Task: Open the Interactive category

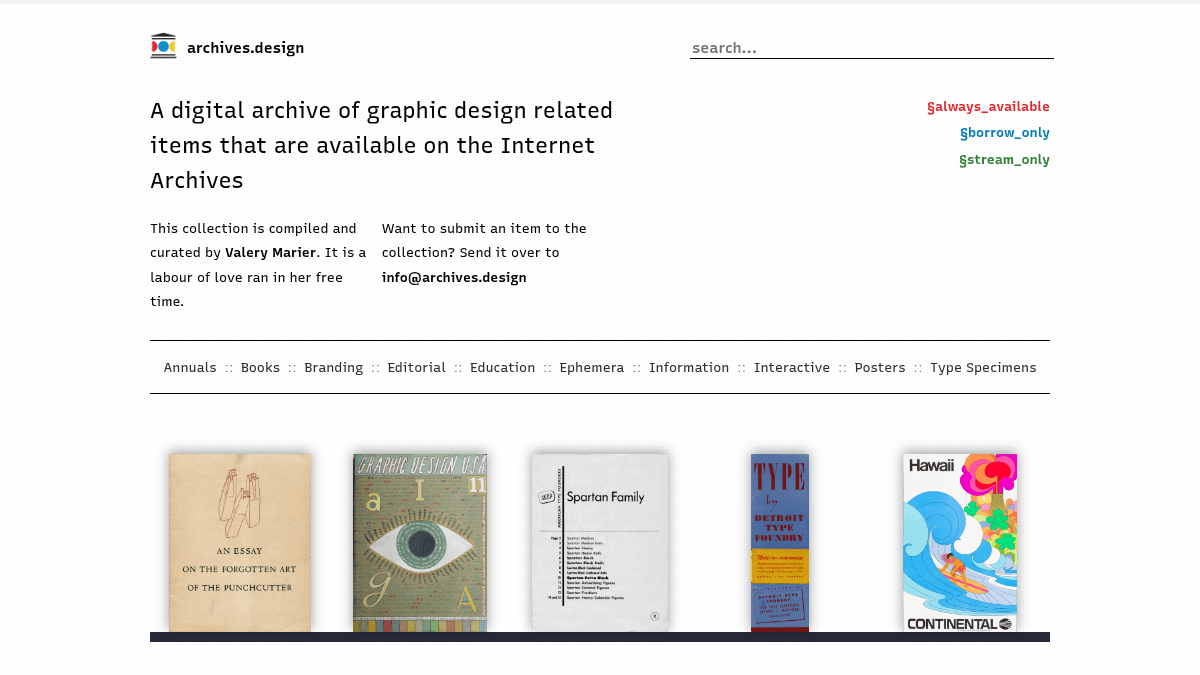Action: click(x=791, y=368)
